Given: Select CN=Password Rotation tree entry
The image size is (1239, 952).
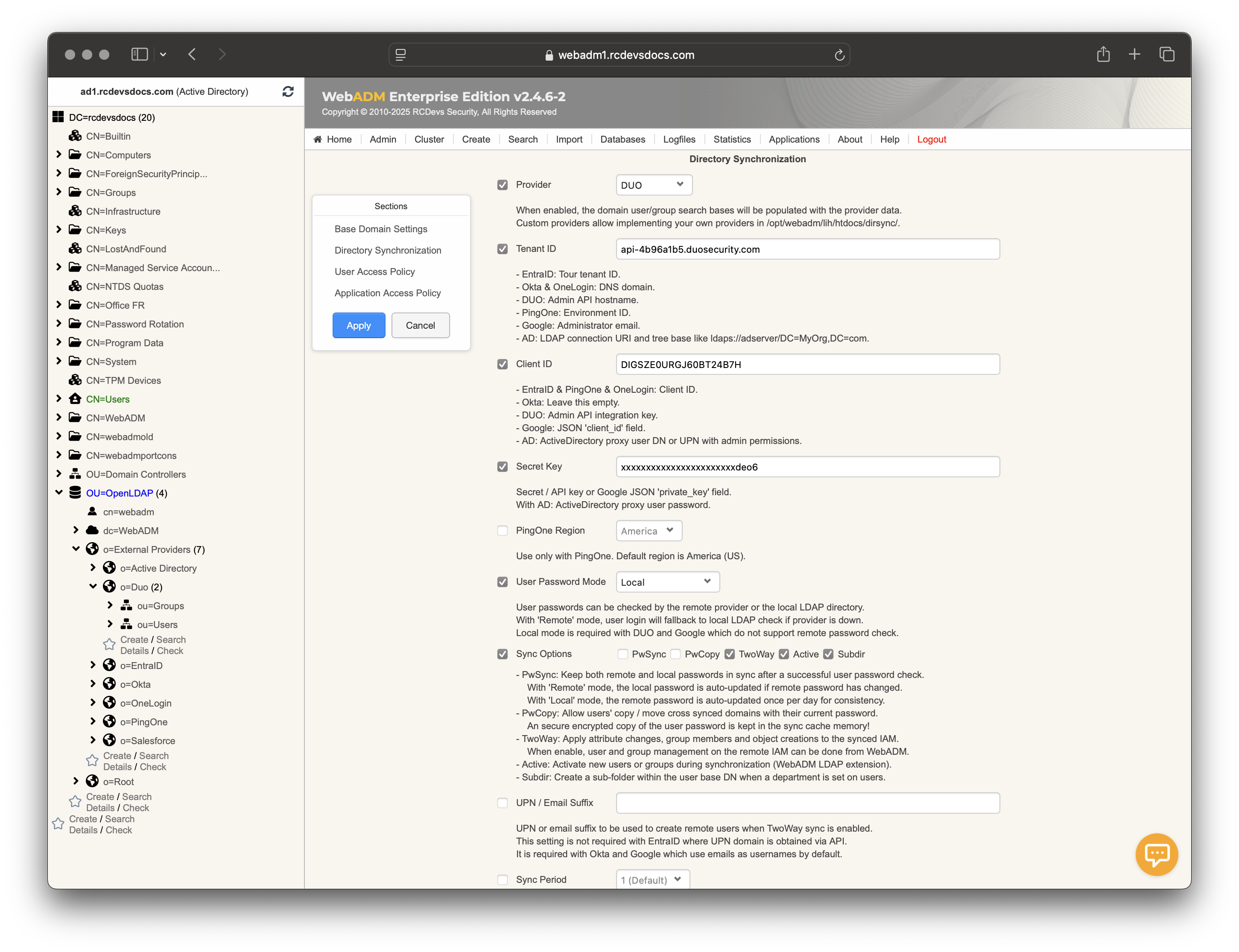Looking at the screenshot, I should (x=135, y=324).
